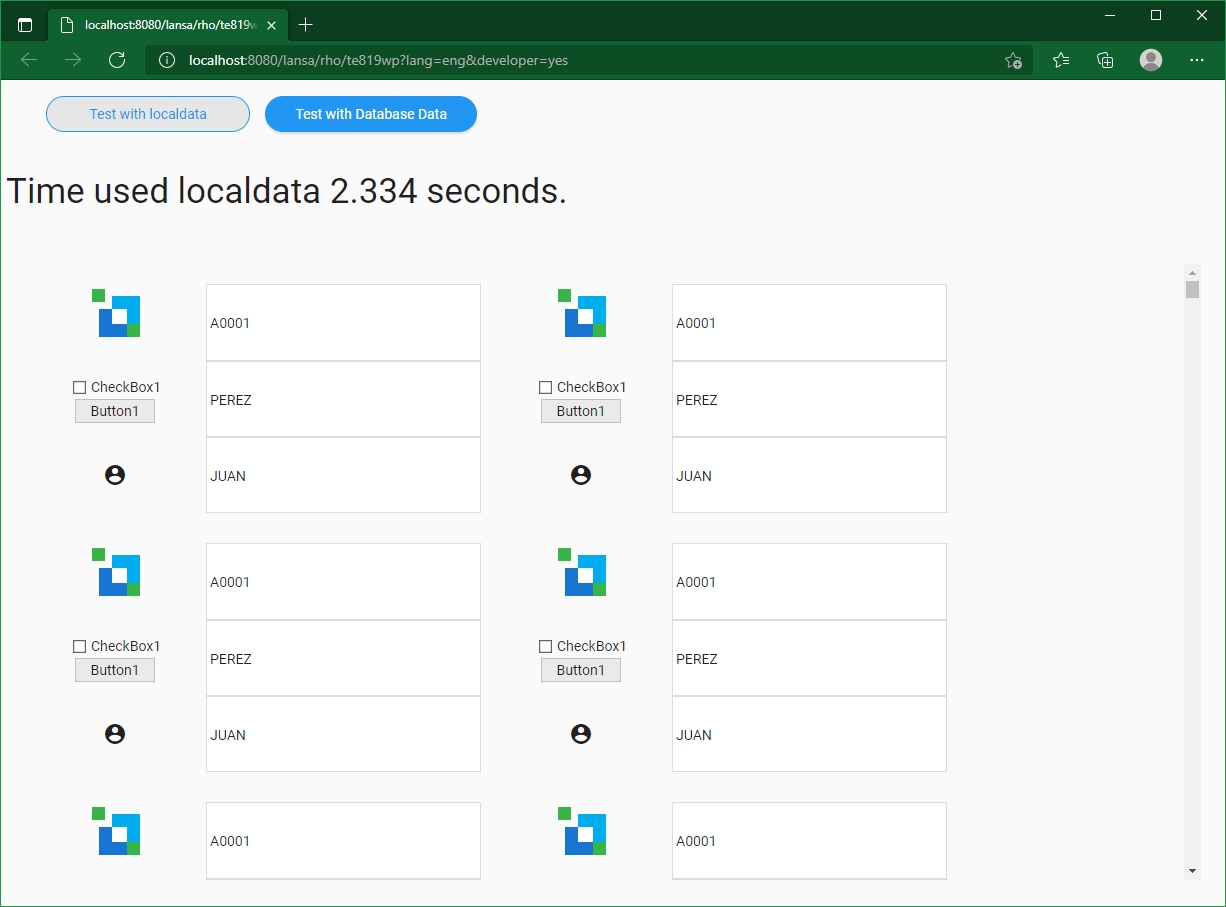Click the PEREZ field in top-left card
Screen dimensions: 1226x907
(343, 399)
